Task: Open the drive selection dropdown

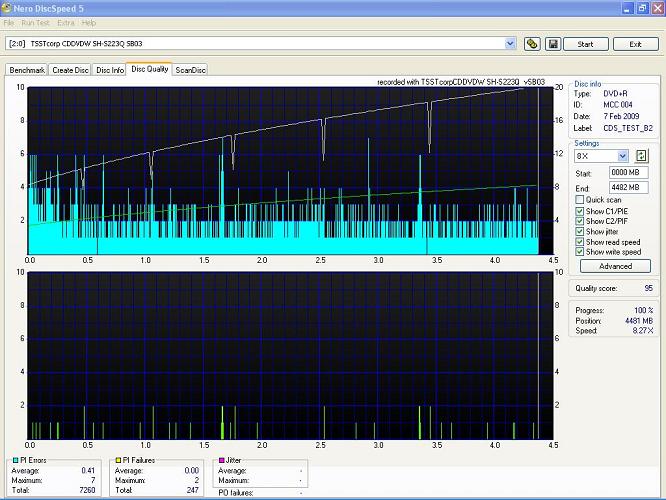Action: click(510, 44)
